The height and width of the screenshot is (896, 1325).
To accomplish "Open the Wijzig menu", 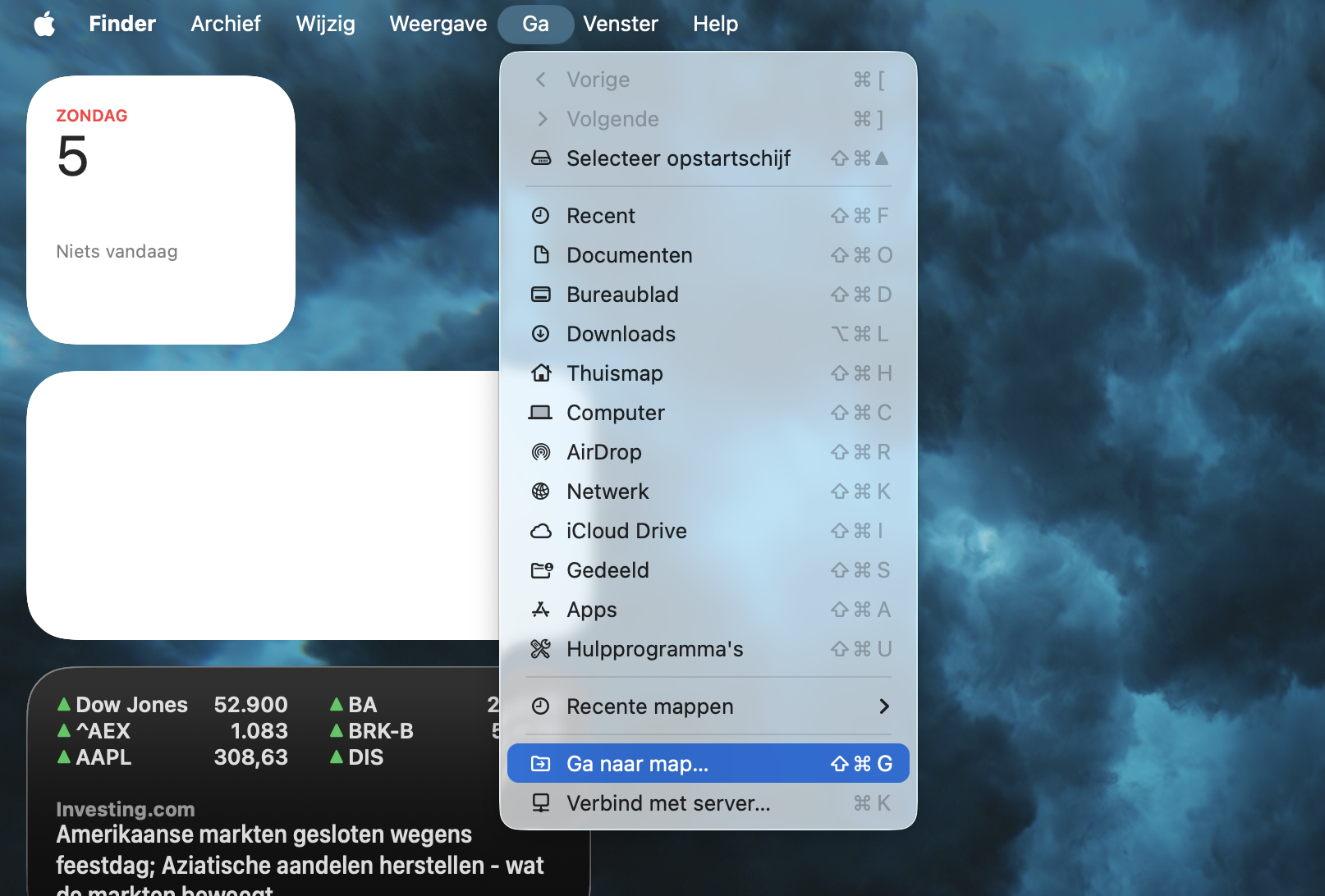I will (x=326, y=24).
